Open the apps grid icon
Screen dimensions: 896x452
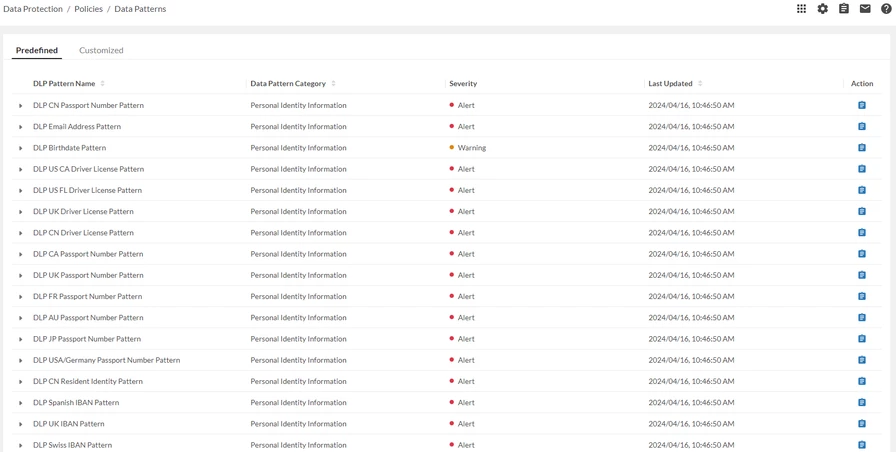(801, 9)
